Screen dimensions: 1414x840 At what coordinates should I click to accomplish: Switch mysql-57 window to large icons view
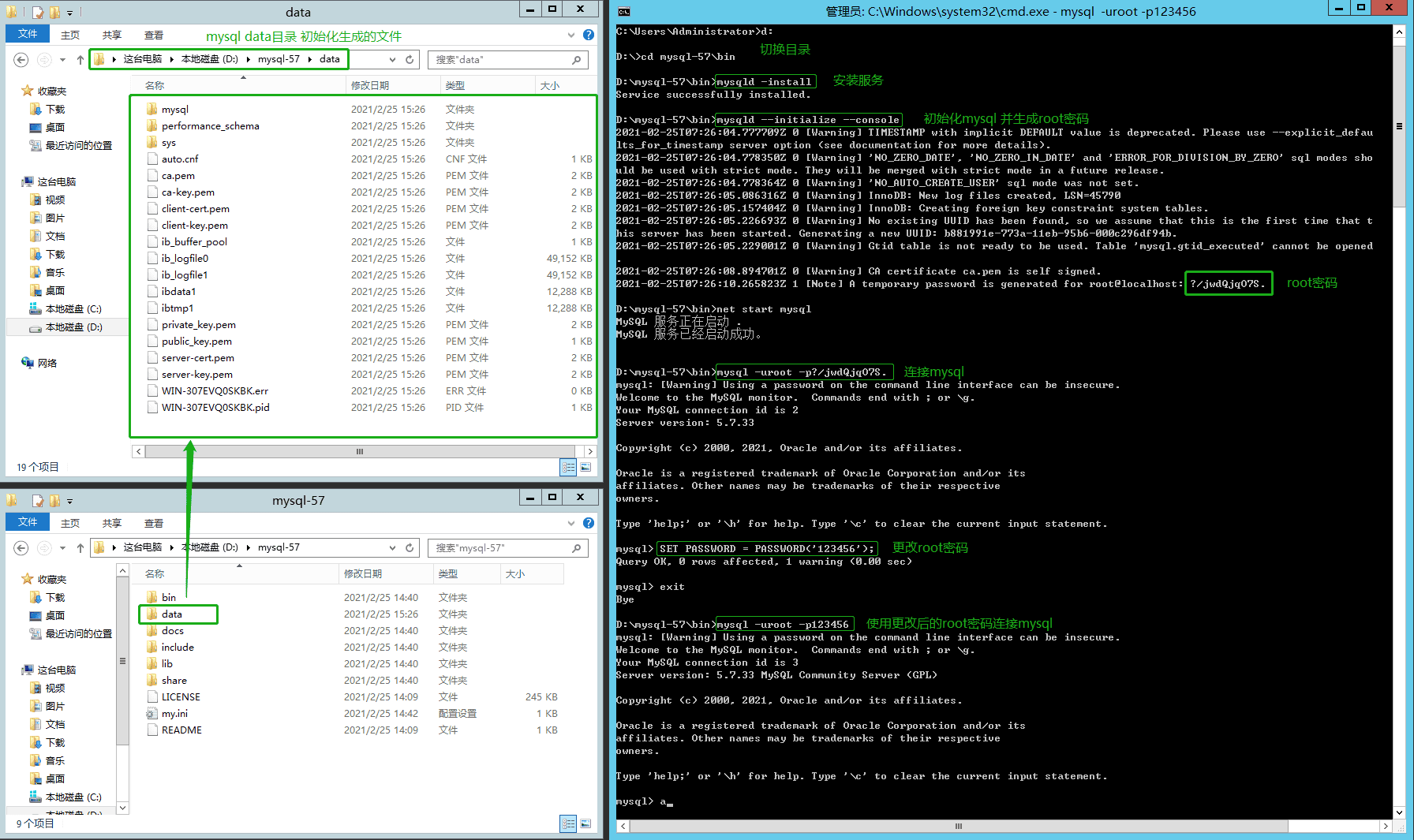[x=585, y=824]
